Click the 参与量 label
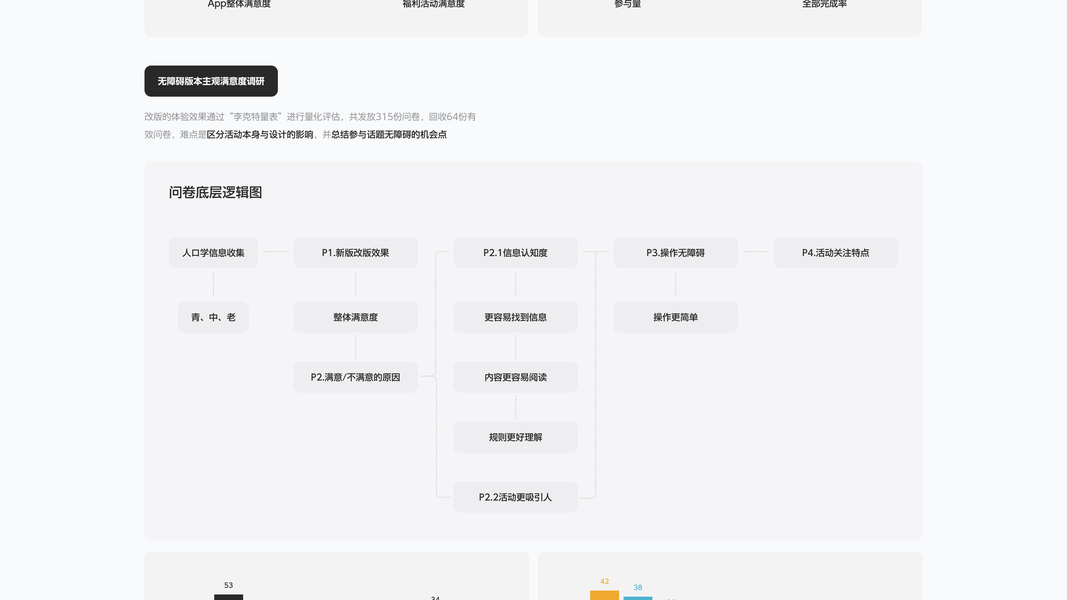The width and height of the screenshot is (1067, 600). [x=627, y=4]
